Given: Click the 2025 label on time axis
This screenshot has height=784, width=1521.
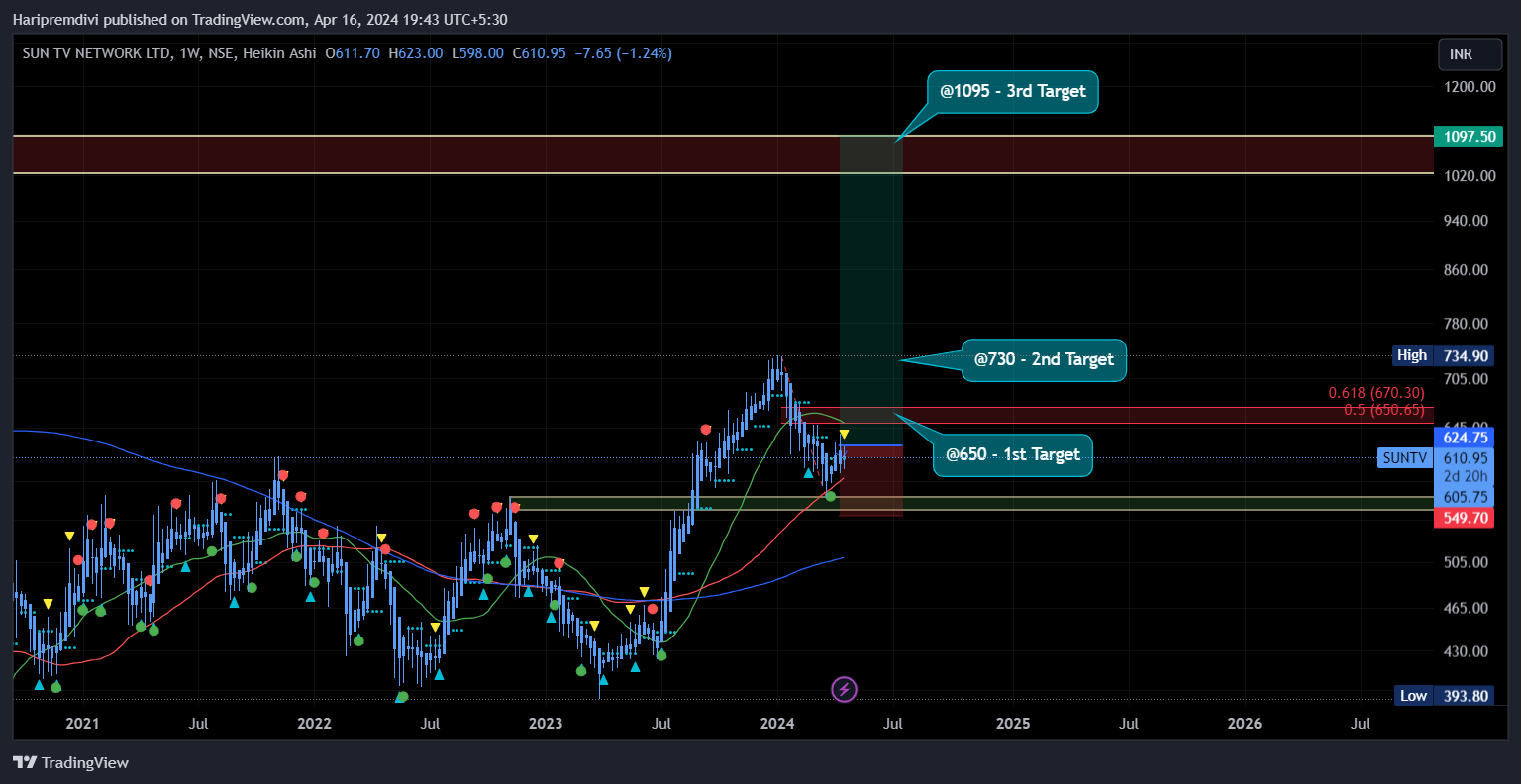Looking at the screenshot, I should pos(1013,723).
